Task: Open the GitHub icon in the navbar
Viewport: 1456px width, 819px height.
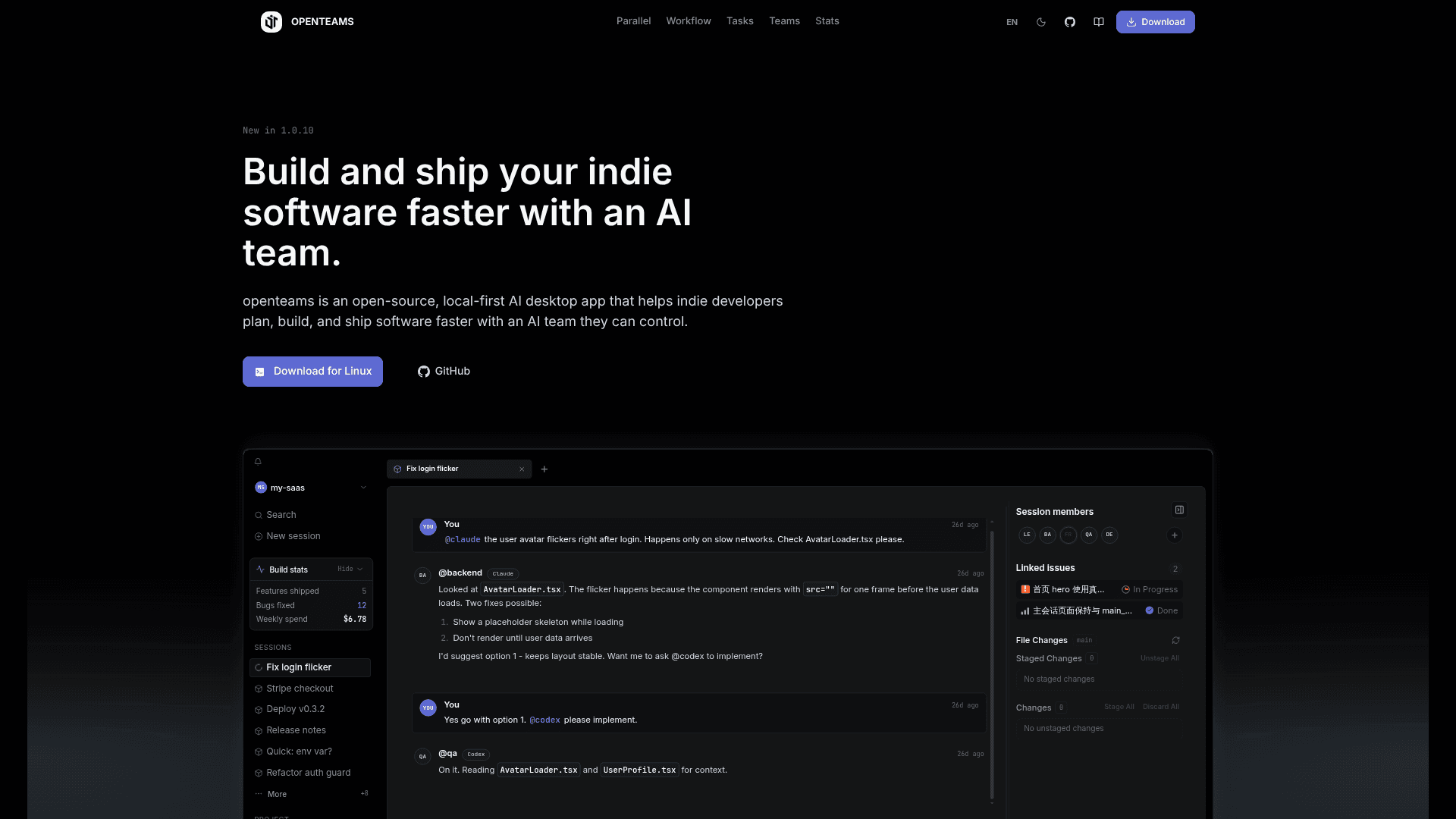Action: point(1070,22)
